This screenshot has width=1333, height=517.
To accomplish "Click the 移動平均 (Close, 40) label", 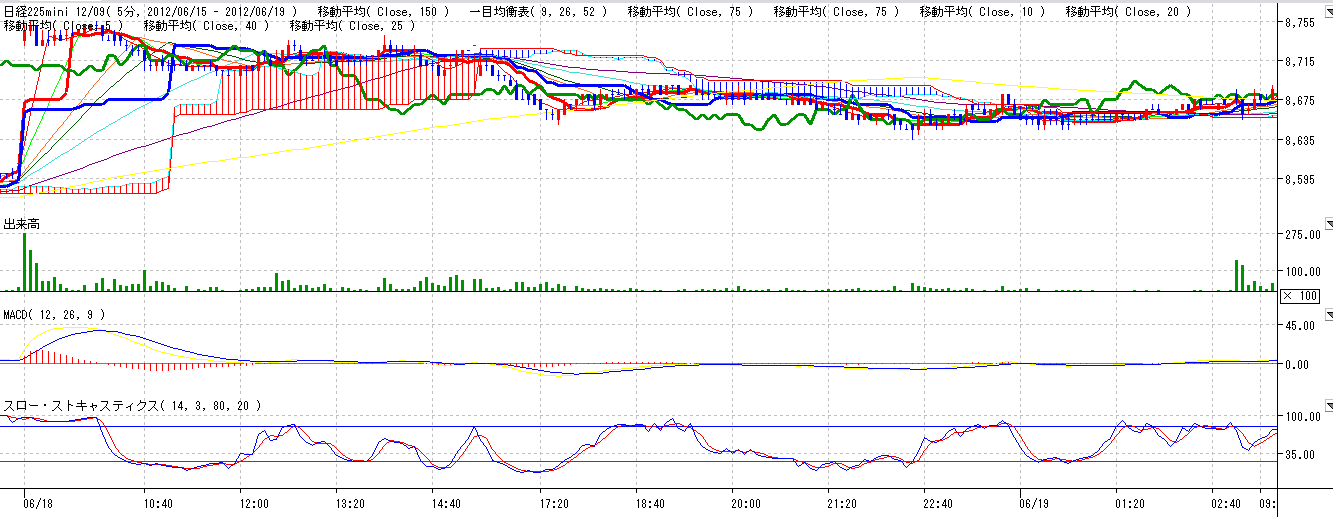I will pyautogui.click(x=207, y=25).
